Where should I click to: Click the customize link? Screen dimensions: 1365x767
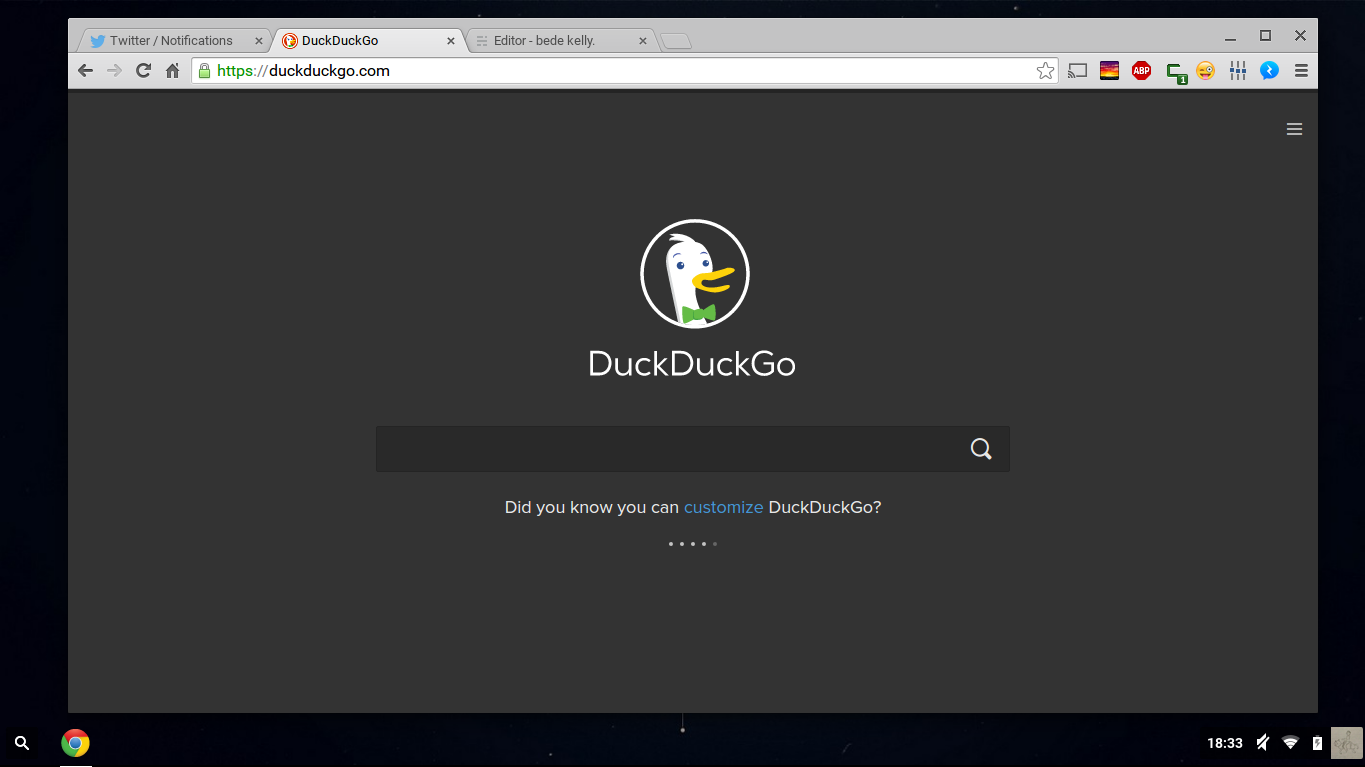click(723, 507)
